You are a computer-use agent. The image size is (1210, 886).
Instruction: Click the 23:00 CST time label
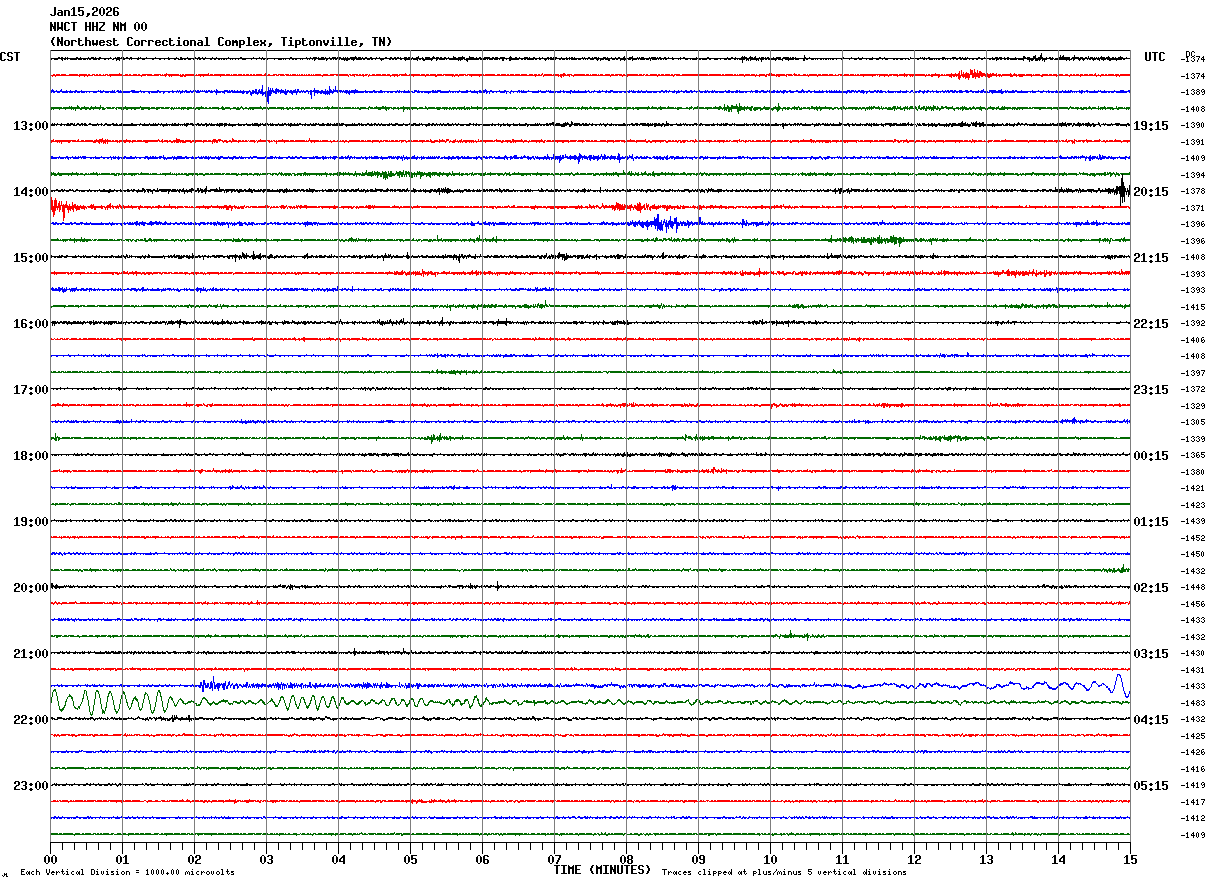(31, 786)
